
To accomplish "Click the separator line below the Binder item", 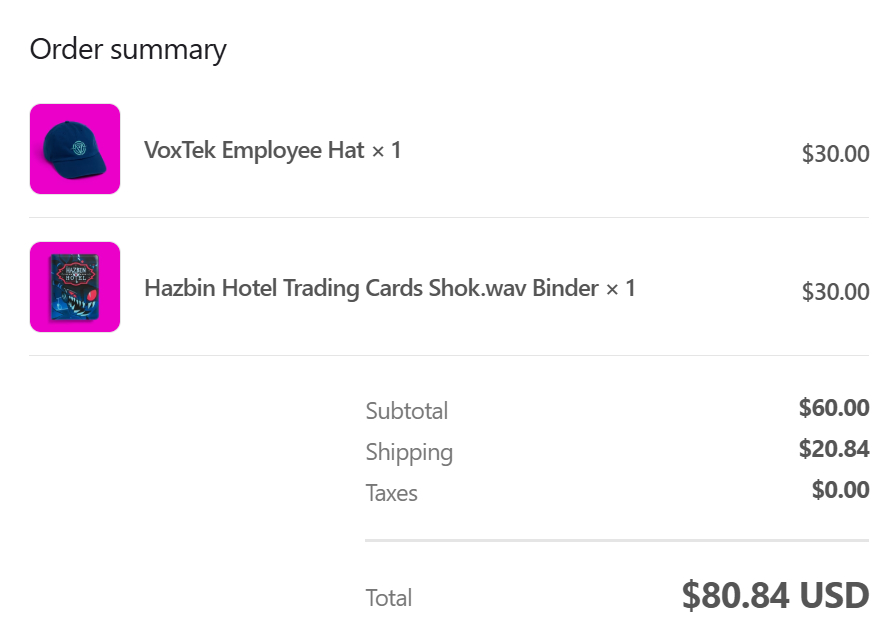I will pos(449,355).
